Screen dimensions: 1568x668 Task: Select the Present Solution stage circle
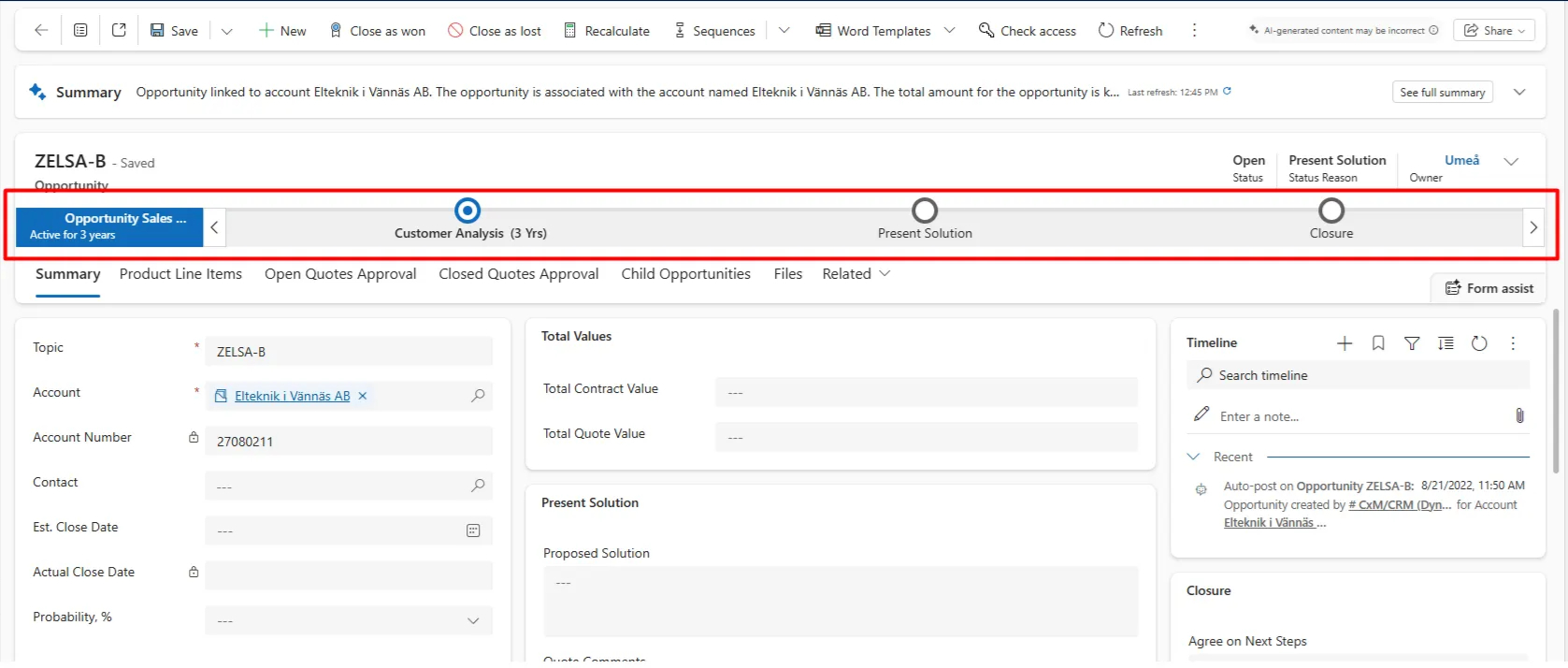[925, 211]
